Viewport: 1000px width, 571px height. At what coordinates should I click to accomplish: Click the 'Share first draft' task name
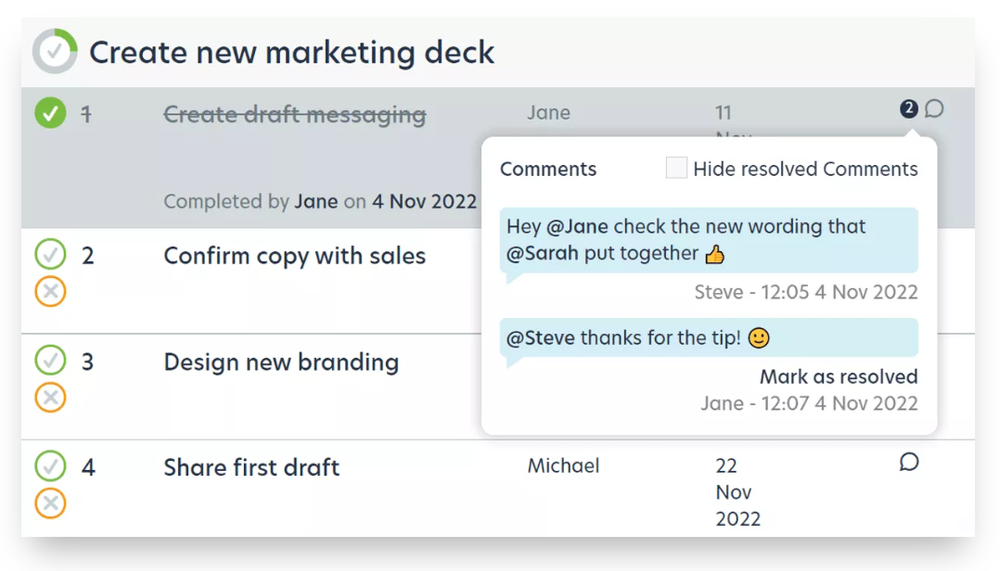pos(251,467)
